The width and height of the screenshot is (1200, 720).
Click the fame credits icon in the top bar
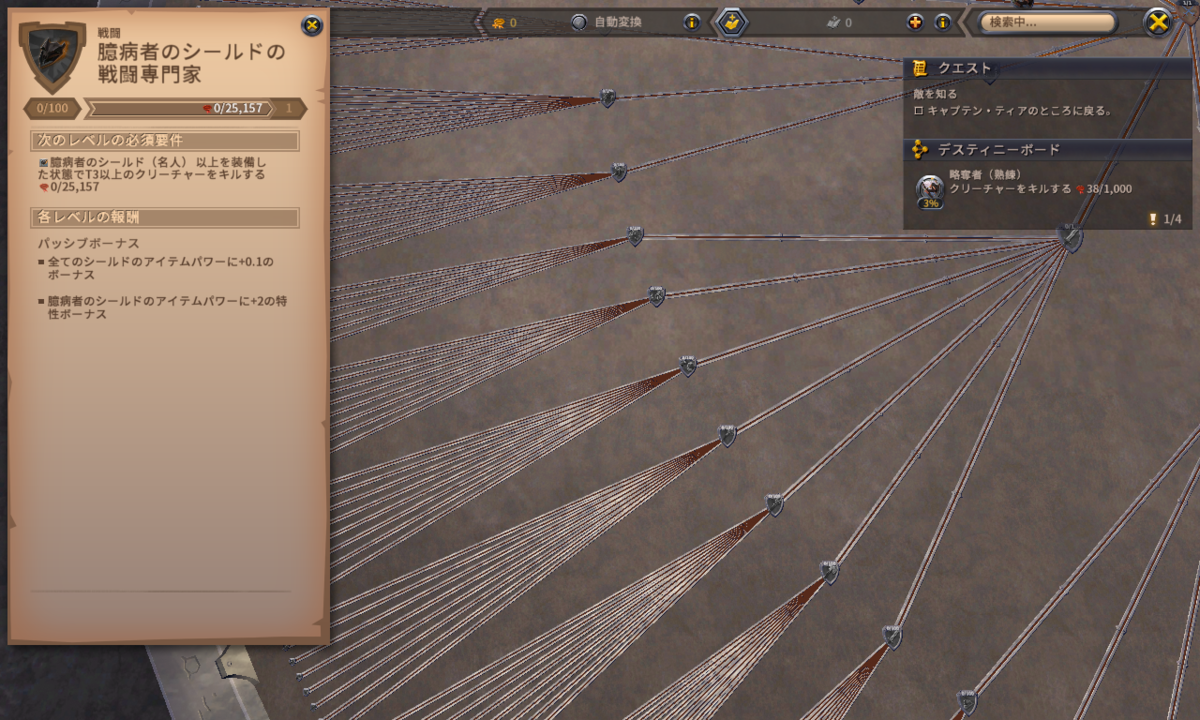click(497, 22)
